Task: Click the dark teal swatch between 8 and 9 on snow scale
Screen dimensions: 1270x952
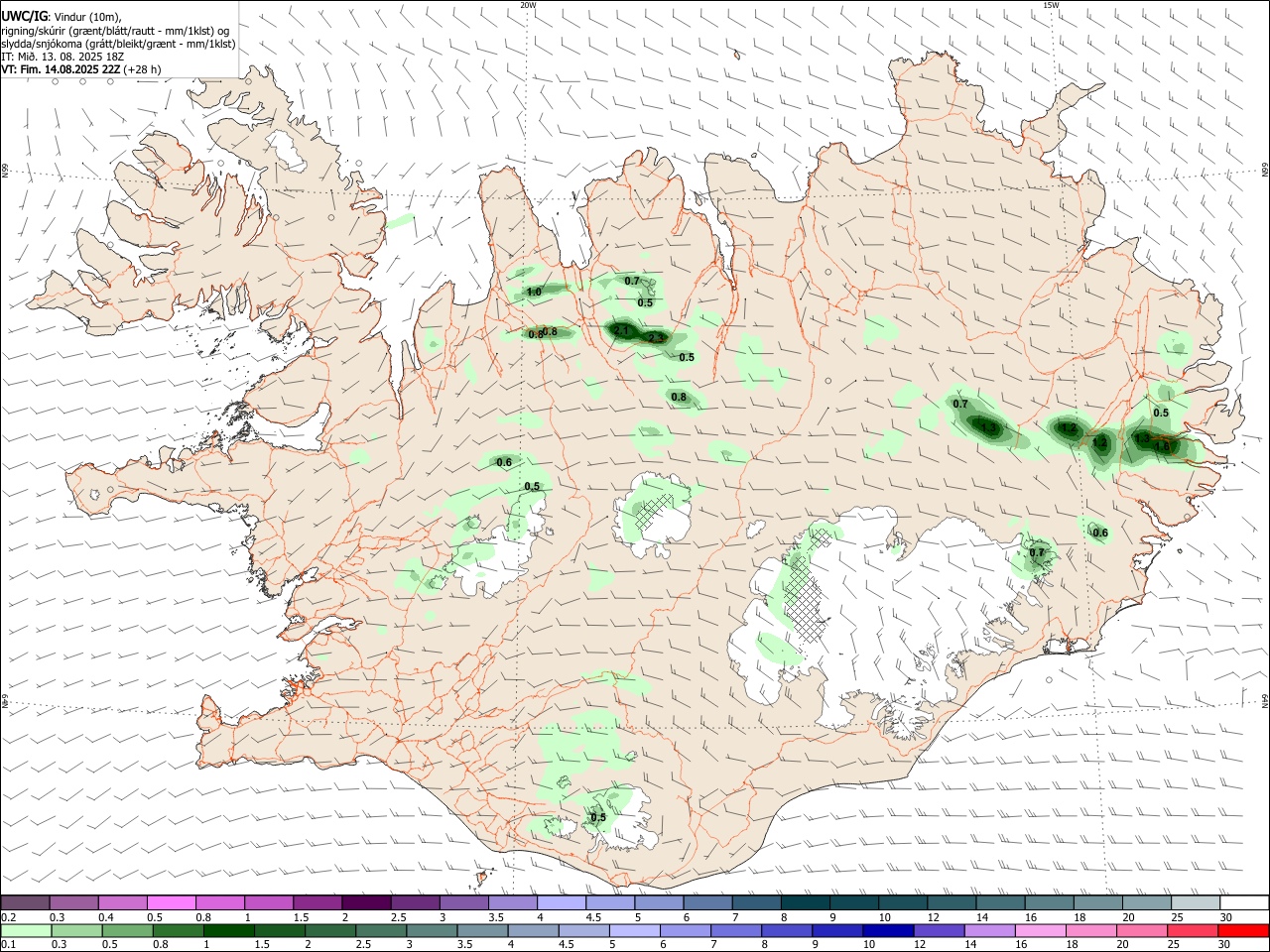Action: coord(806,902)
